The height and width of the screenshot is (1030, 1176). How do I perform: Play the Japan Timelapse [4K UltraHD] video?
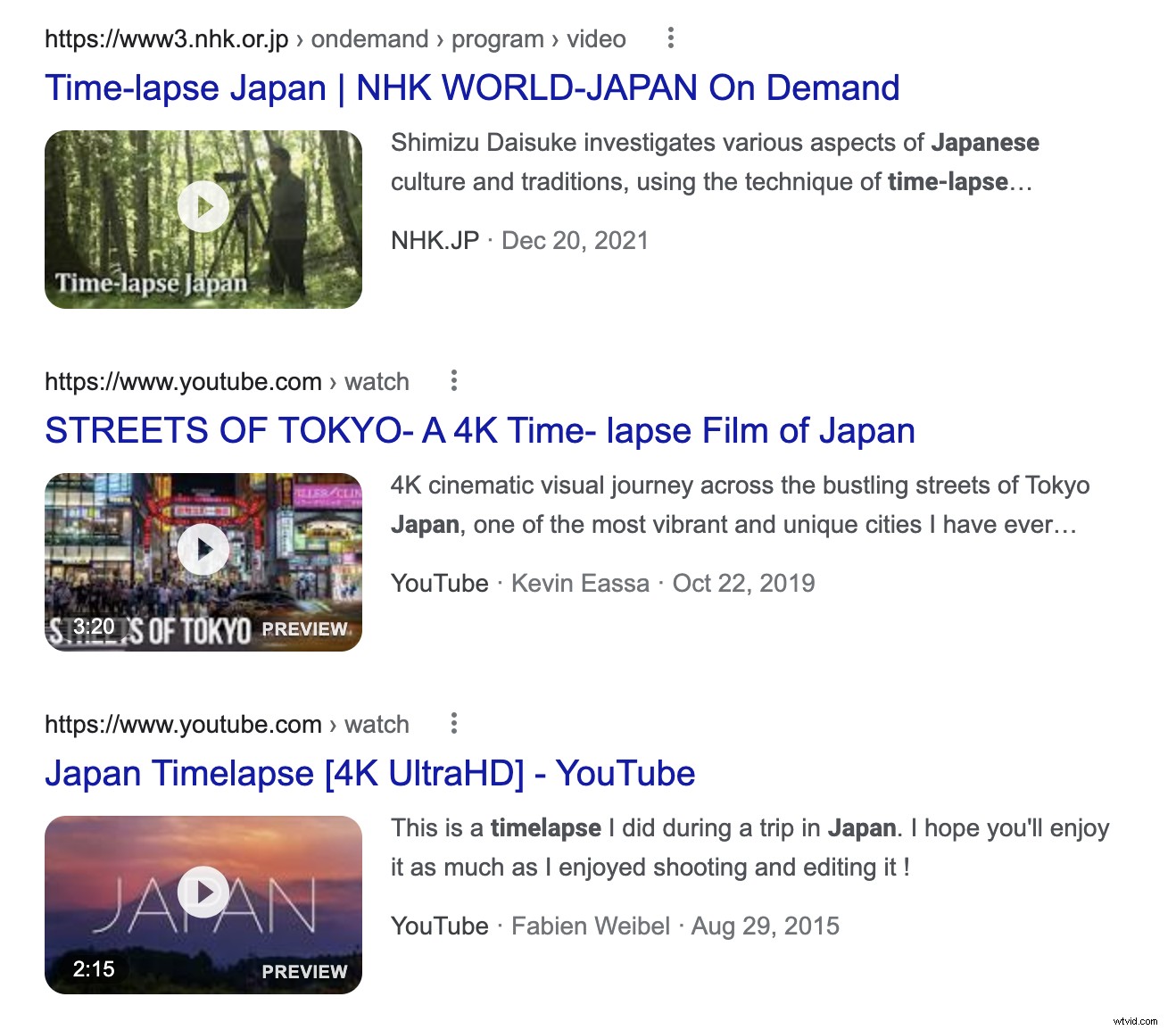coord(203,891)
